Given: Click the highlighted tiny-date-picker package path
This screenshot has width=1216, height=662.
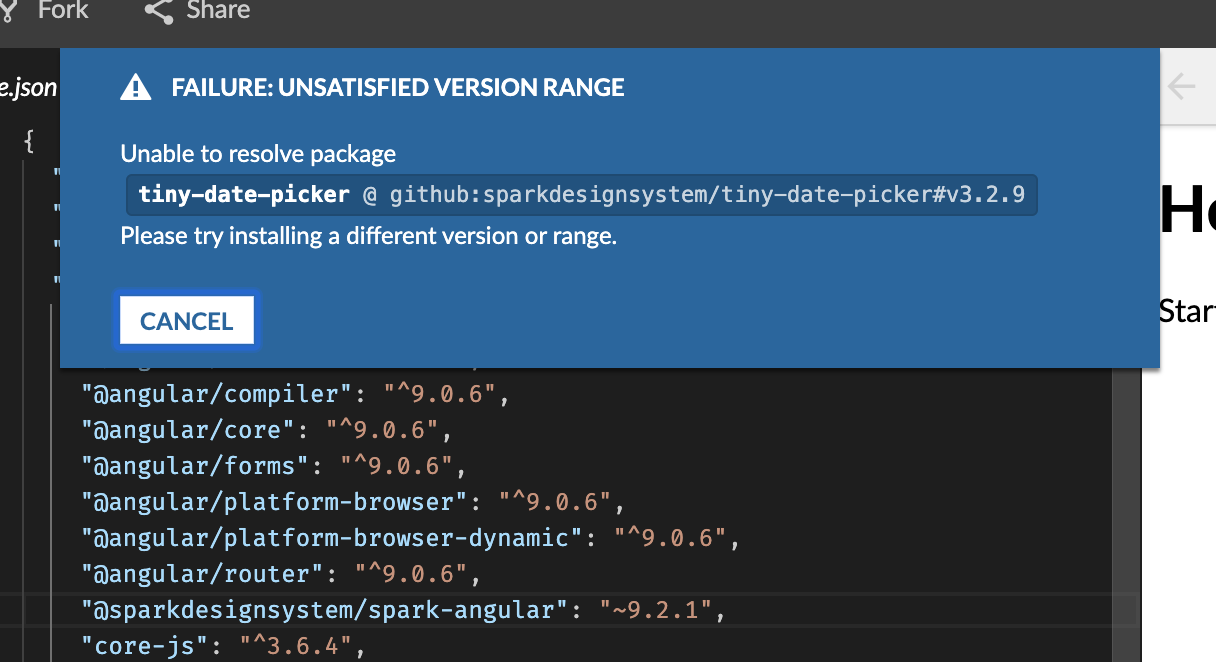Looking at the screenshot, I should 582,194.
